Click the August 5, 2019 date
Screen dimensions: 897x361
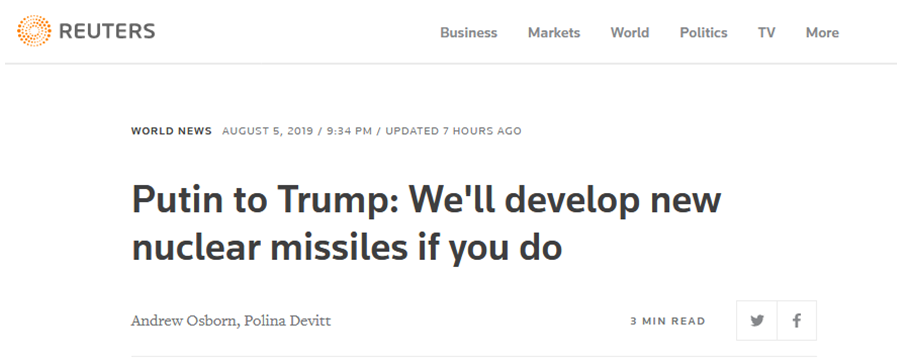[x=268, y=131]
